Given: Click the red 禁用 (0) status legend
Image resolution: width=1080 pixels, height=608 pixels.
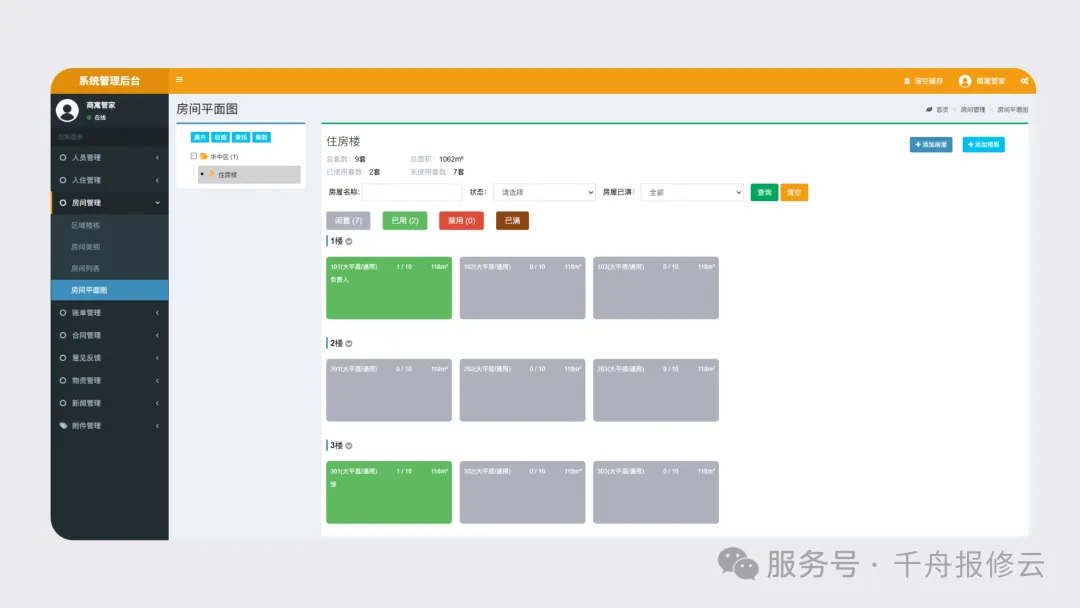Looking at the screenshot, I should 461,220.
